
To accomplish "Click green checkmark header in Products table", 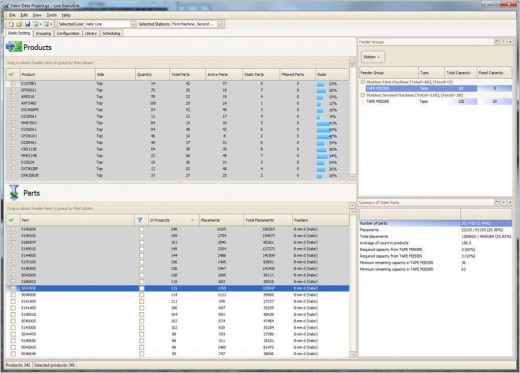I will click(11, 74).
